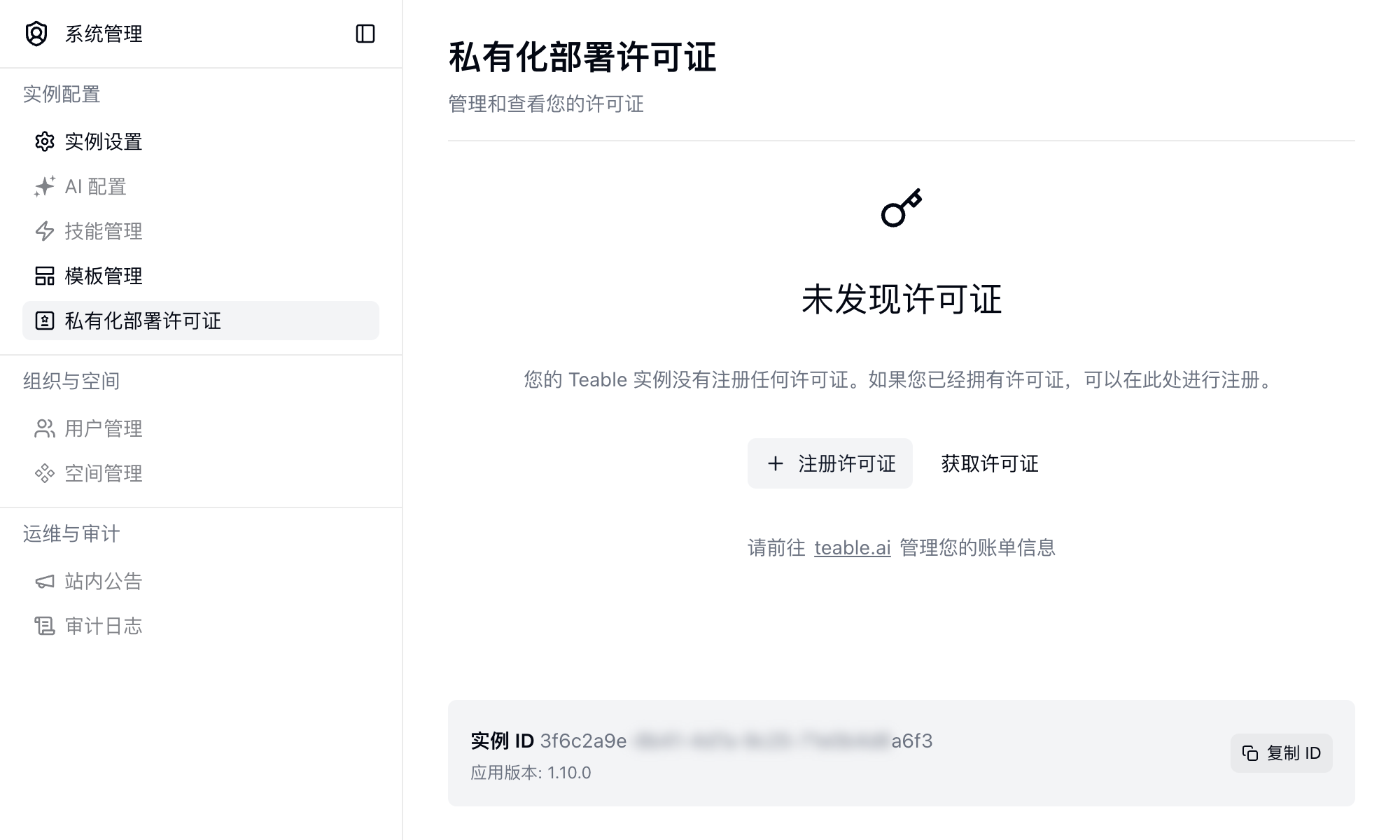1400x840 pixels.
Task: Click the 私有化部署许可证 page title
Action: [x=582, y=57]
